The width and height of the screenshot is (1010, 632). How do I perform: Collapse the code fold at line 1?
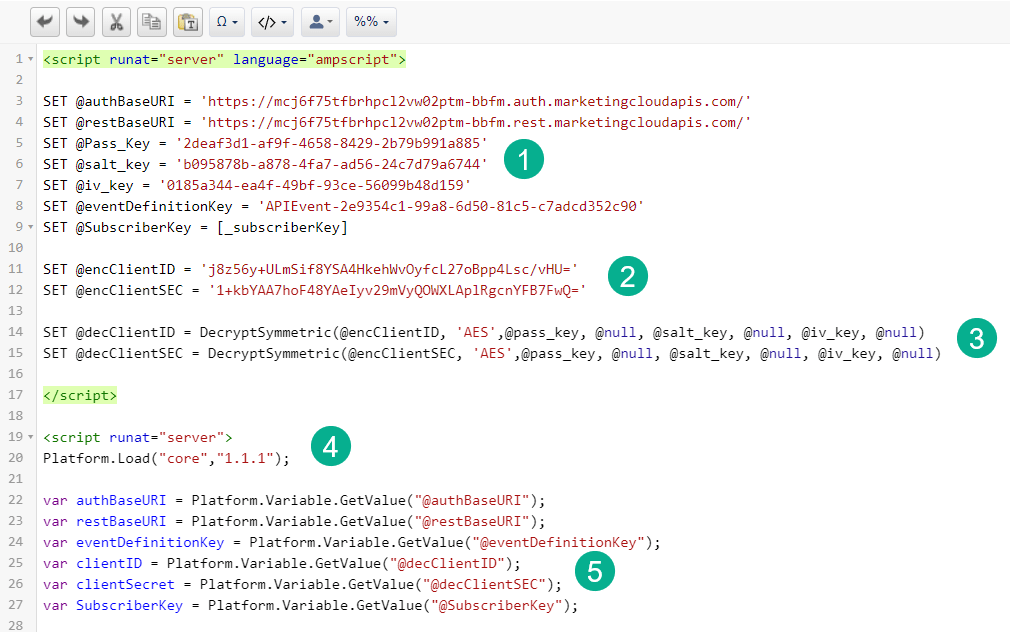click(x=30, y=60)
